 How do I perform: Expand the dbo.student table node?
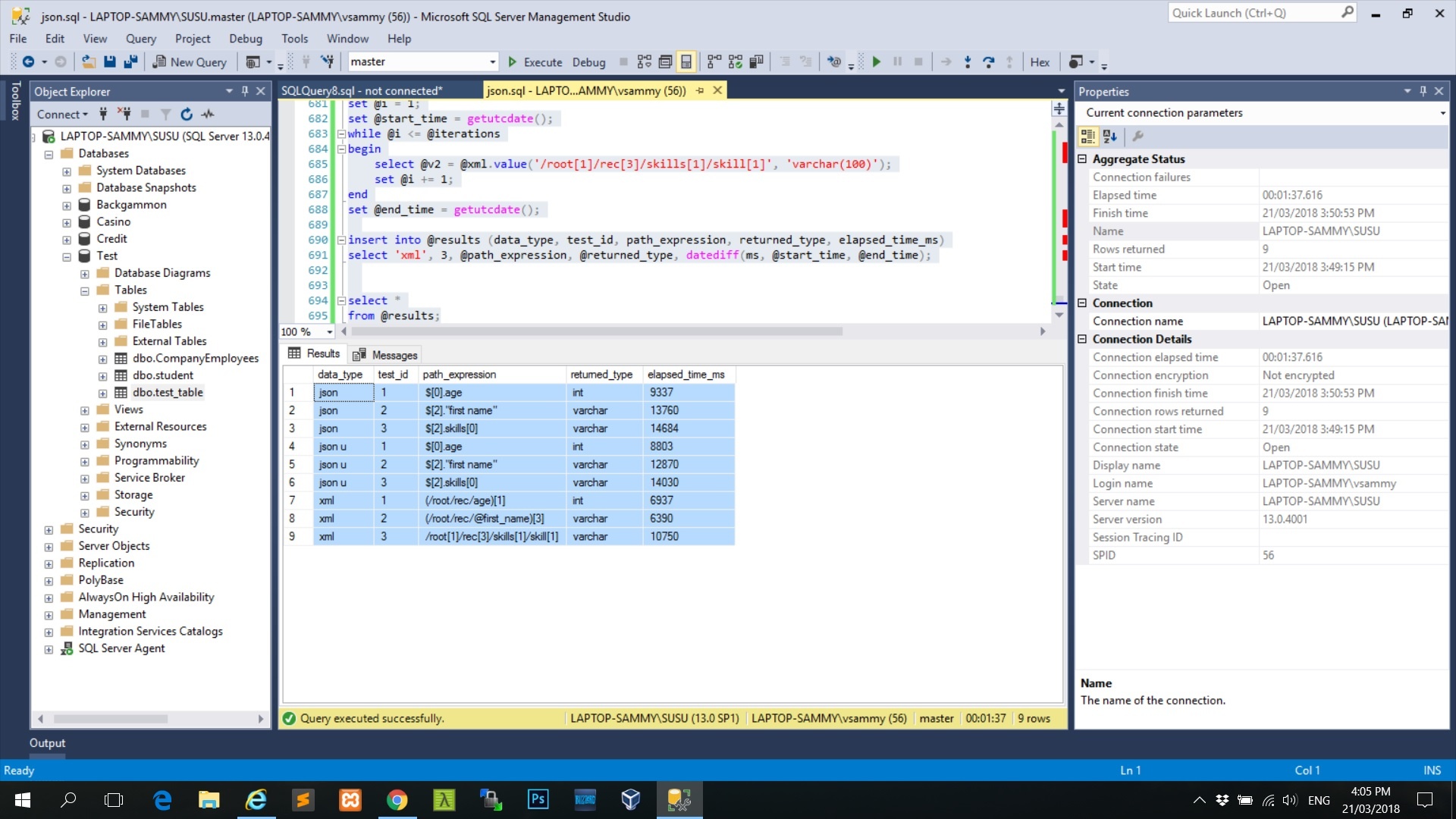coord(102,376)
